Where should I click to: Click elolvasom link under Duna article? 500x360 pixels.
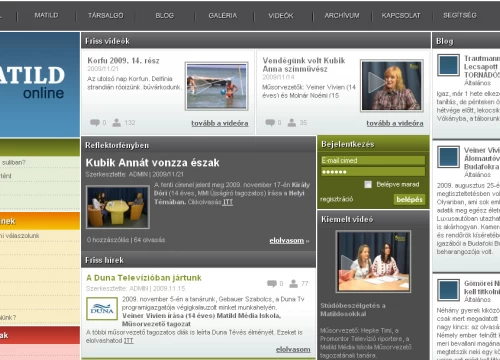click(x=293, y=349)
